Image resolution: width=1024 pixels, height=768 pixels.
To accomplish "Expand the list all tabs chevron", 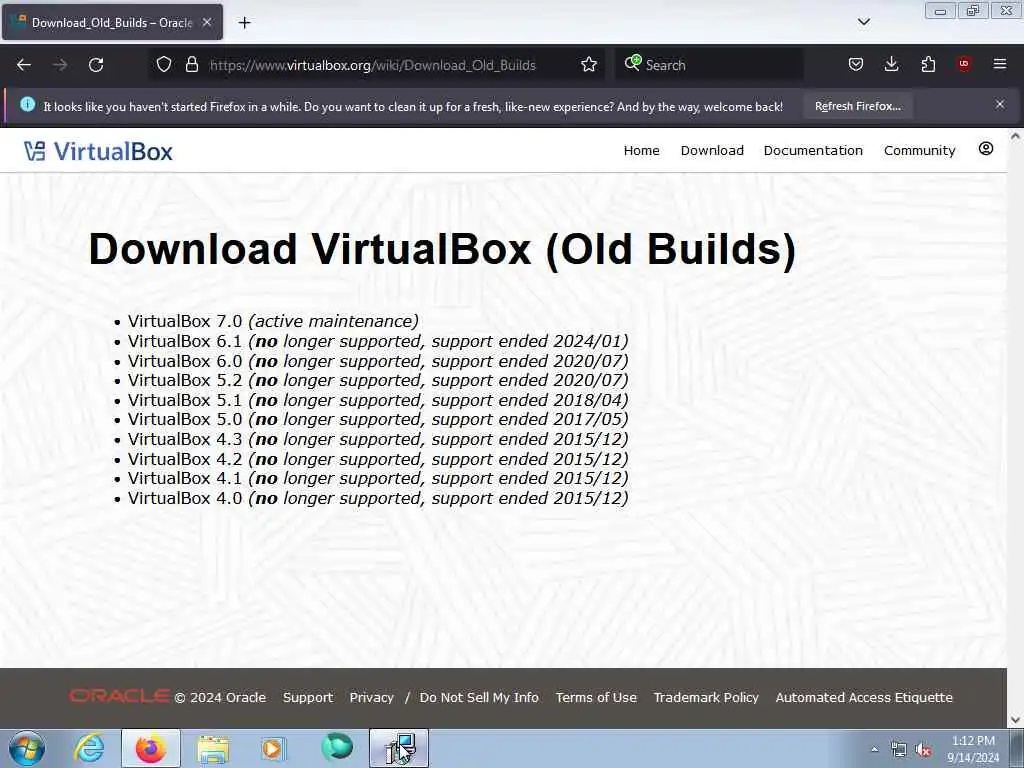I will (863, 22).
